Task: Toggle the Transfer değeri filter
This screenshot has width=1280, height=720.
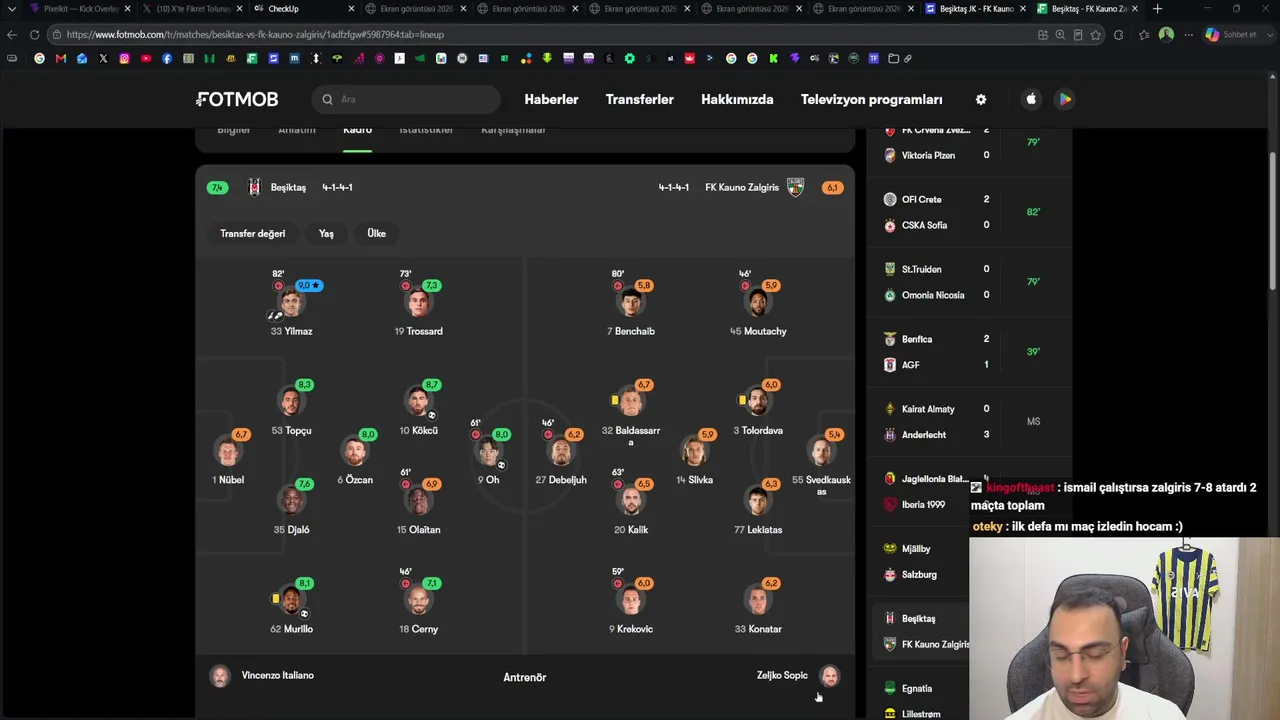Action: [253, 233]
